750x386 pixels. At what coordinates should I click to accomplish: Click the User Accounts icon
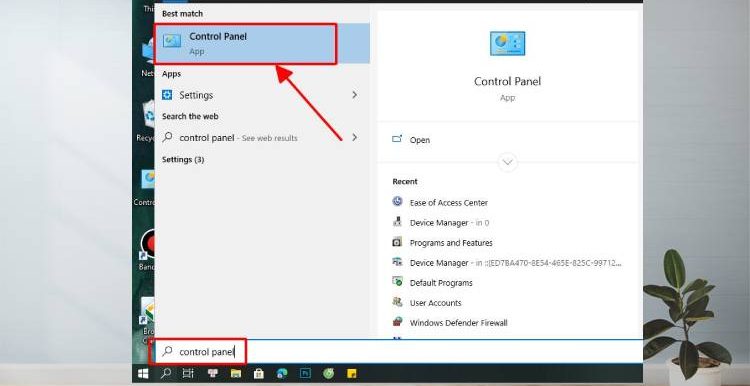click(x=397, y=302)
